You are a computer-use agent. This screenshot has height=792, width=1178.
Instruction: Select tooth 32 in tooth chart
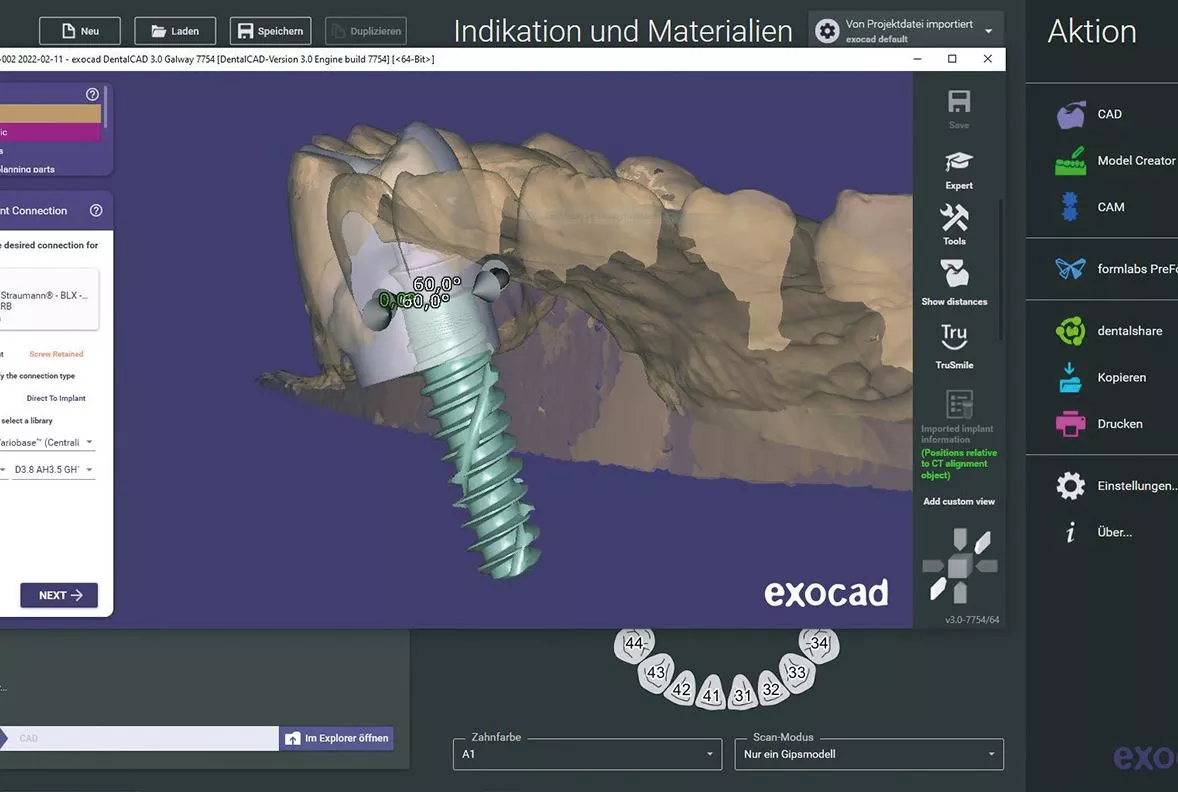[x=772, y=688]
